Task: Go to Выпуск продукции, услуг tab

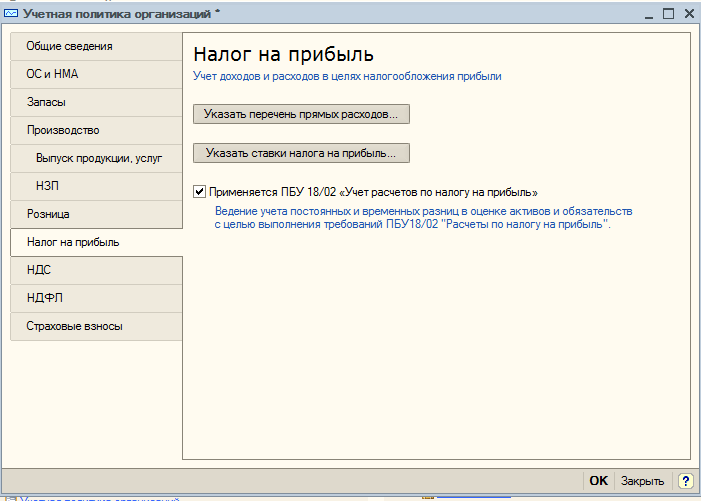Action: (96, 158)
